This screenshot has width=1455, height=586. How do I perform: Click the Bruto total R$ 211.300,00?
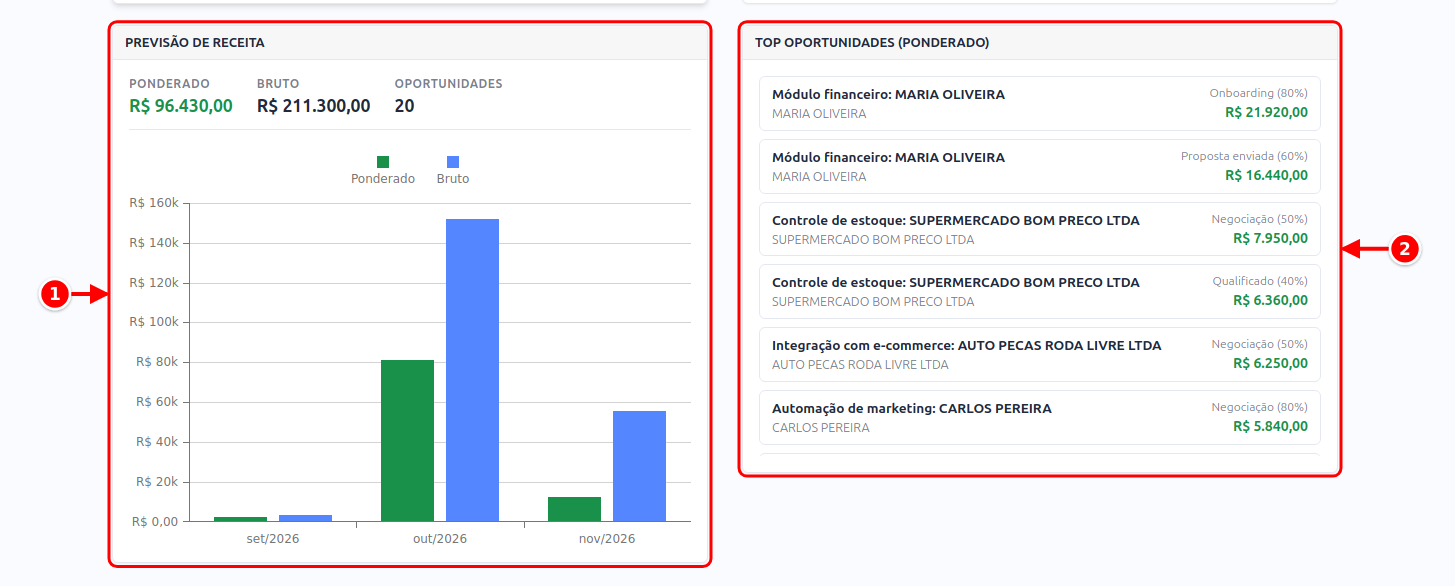point(313,106)
